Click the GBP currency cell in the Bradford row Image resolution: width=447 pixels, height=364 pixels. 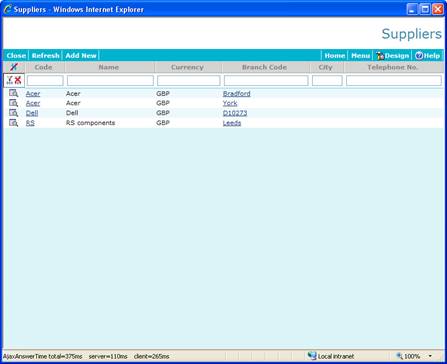pyautogui.click(x=163, y=94)
